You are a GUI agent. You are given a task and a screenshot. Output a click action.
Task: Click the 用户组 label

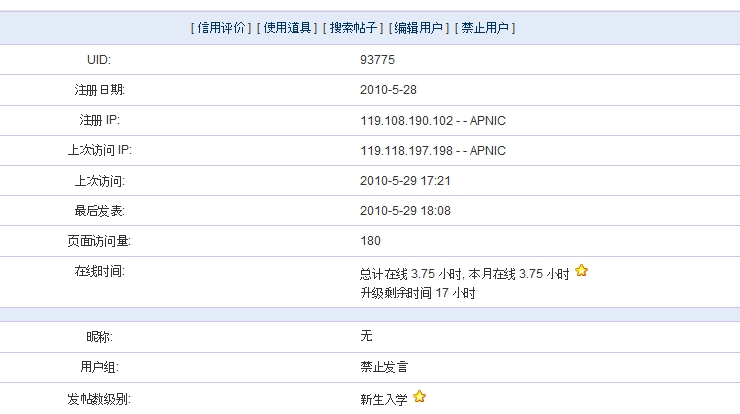99,367
